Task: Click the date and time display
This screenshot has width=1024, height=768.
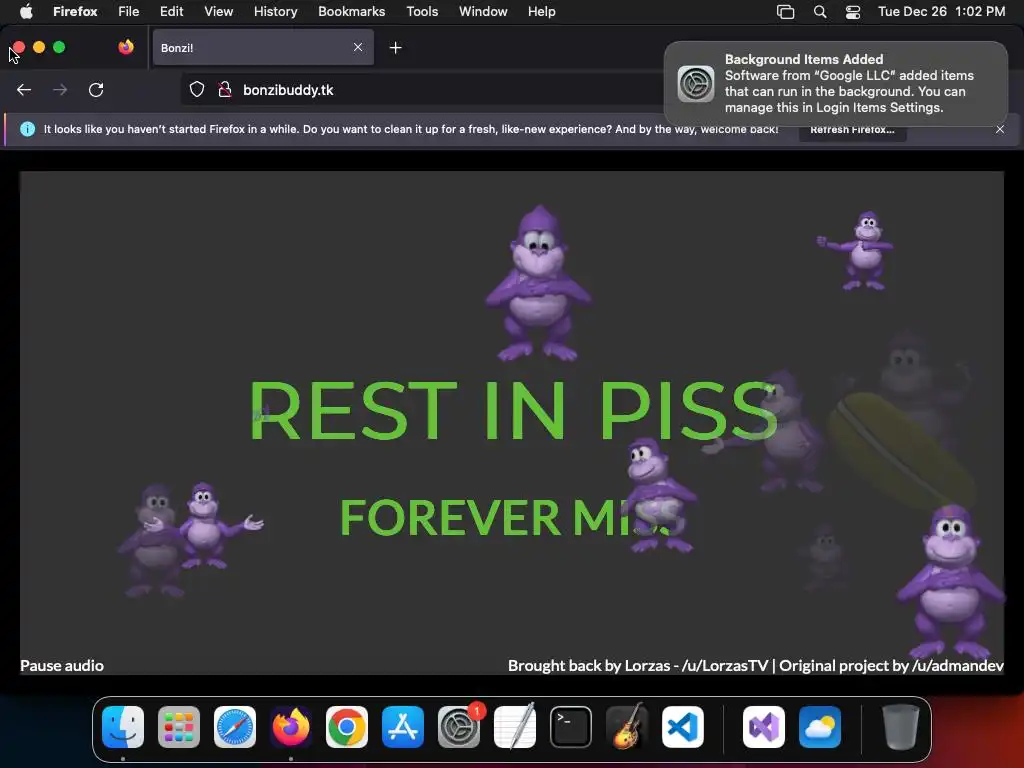Action: (x=941, y=11)
